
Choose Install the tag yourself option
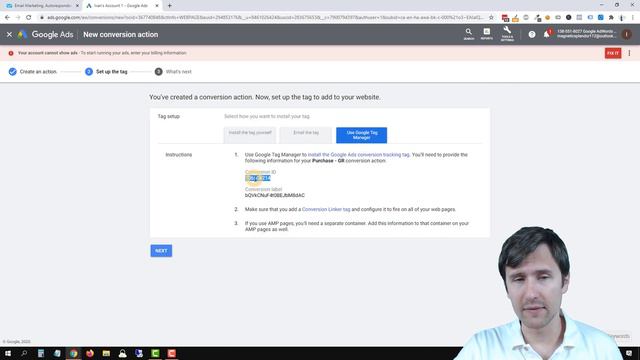tap(250, 135)
